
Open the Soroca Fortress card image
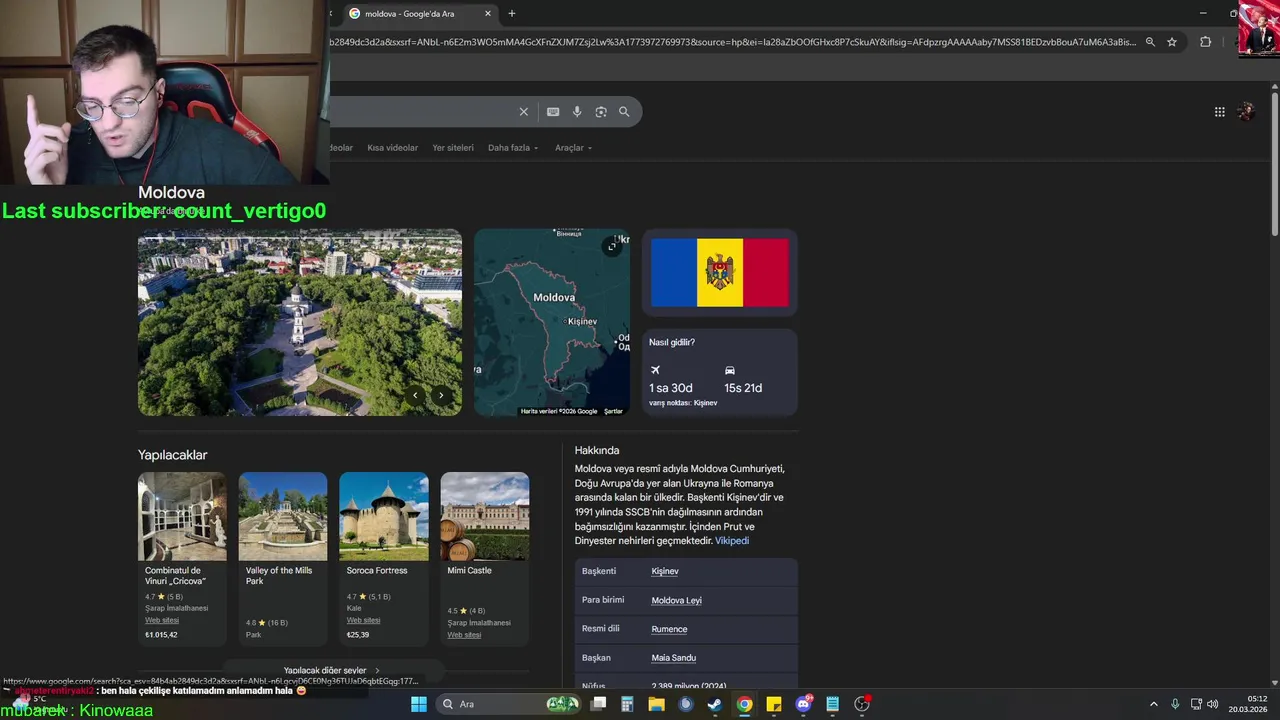[x=384, y=516]
